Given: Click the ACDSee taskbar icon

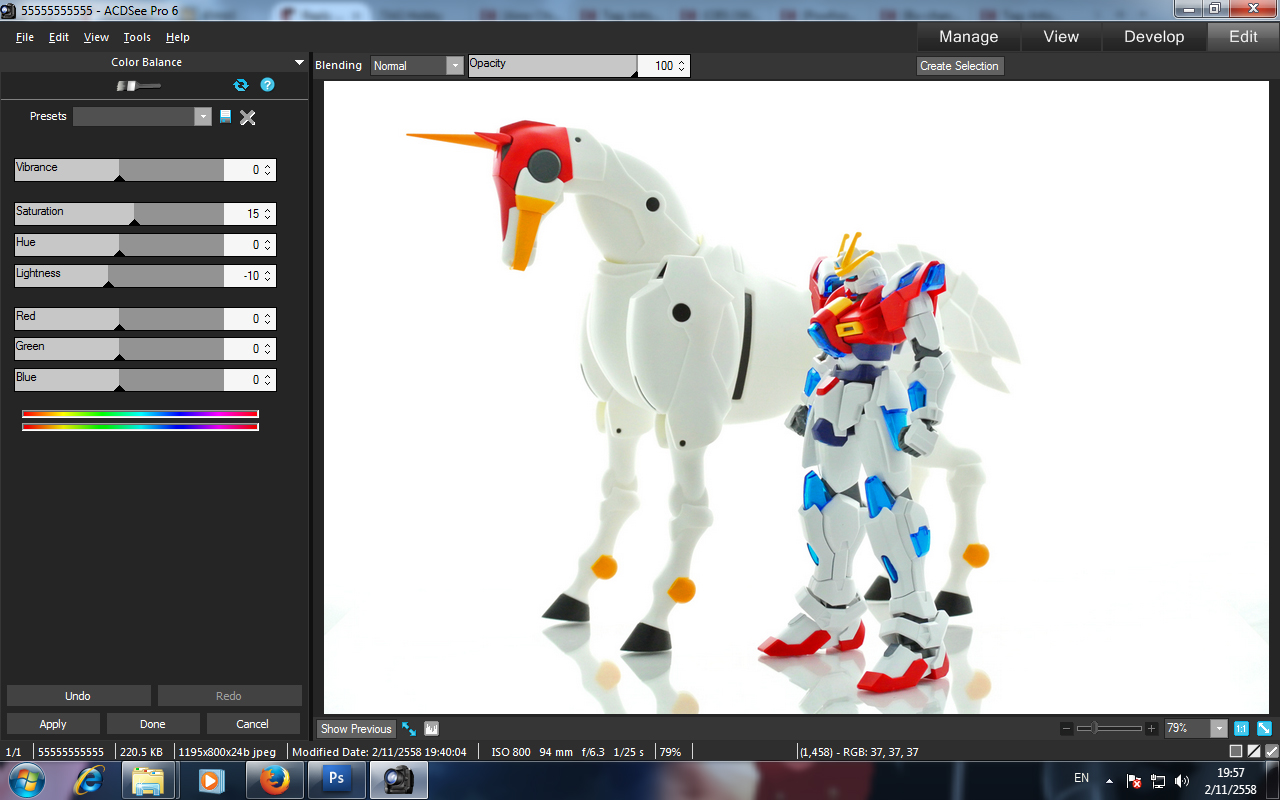Looking at the screenshot, I should (x=398, y=780).
